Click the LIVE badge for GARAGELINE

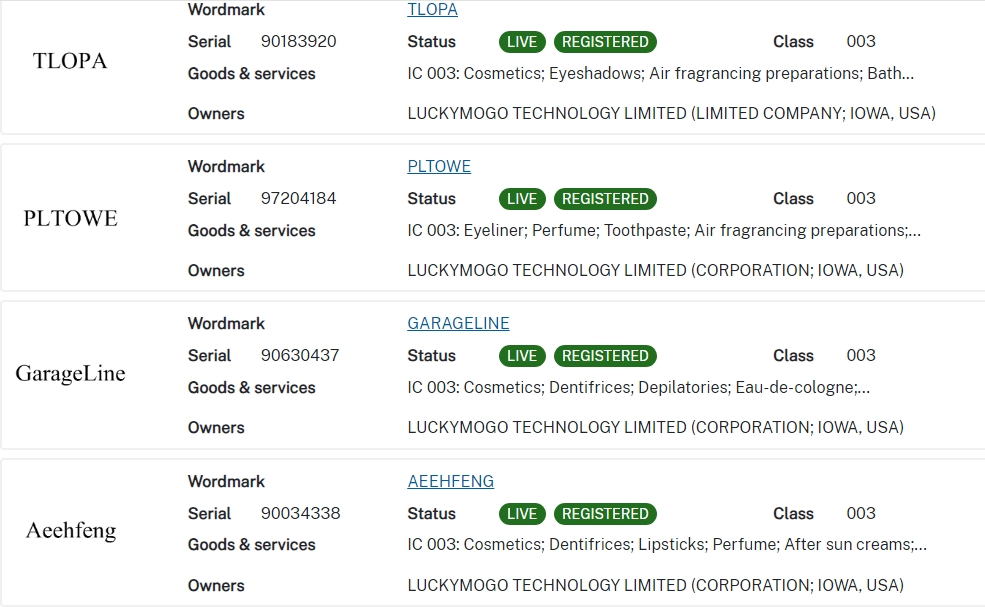521,356
